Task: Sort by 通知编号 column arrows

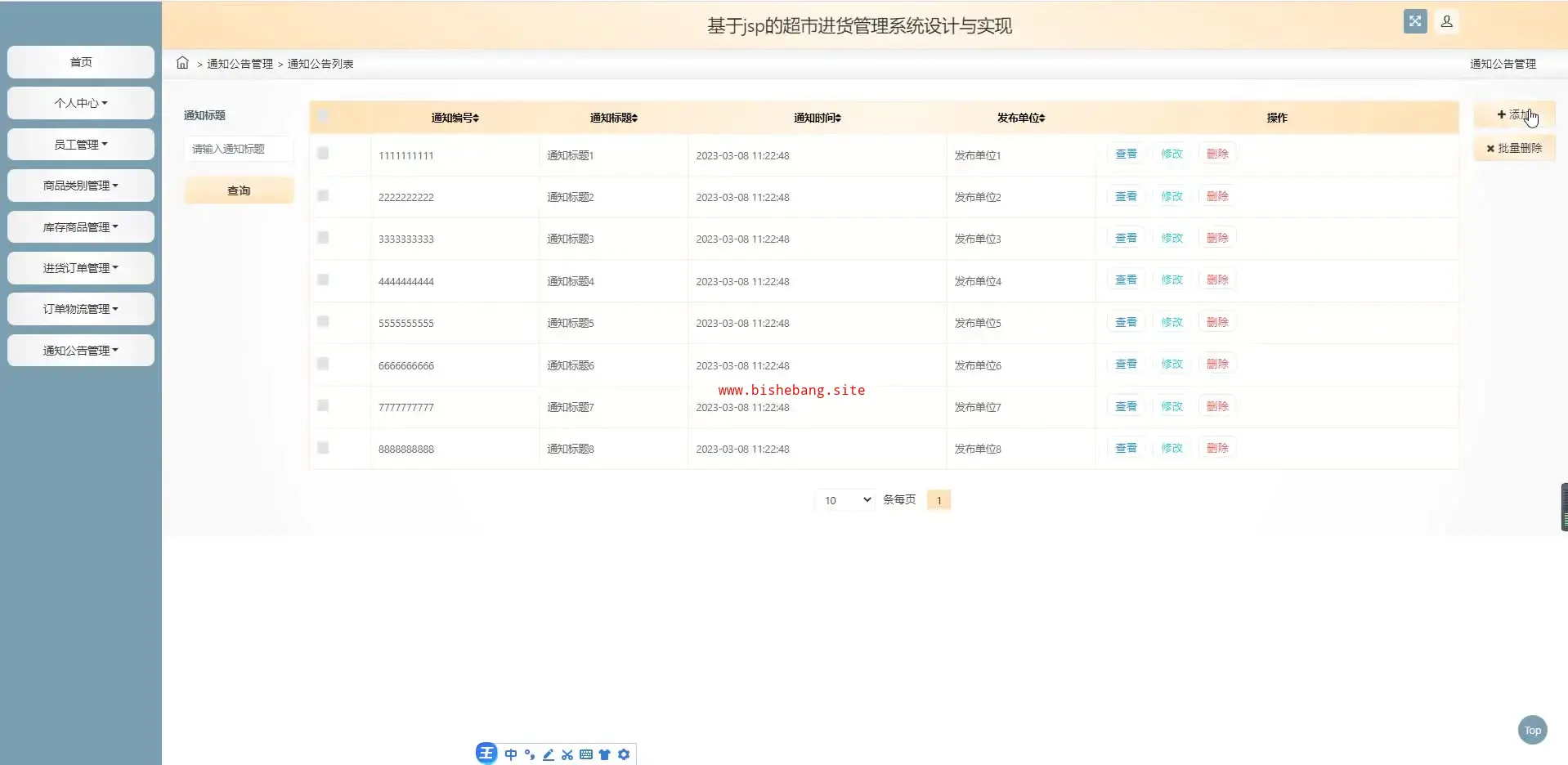Action: pyautogui.click(x=476, y=119)
